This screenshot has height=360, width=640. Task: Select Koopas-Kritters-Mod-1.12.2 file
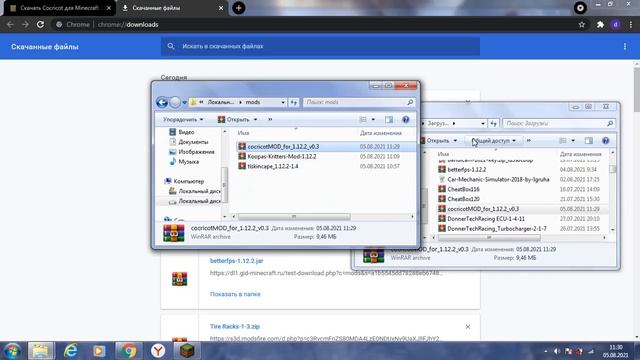click(x=281, y=156)
